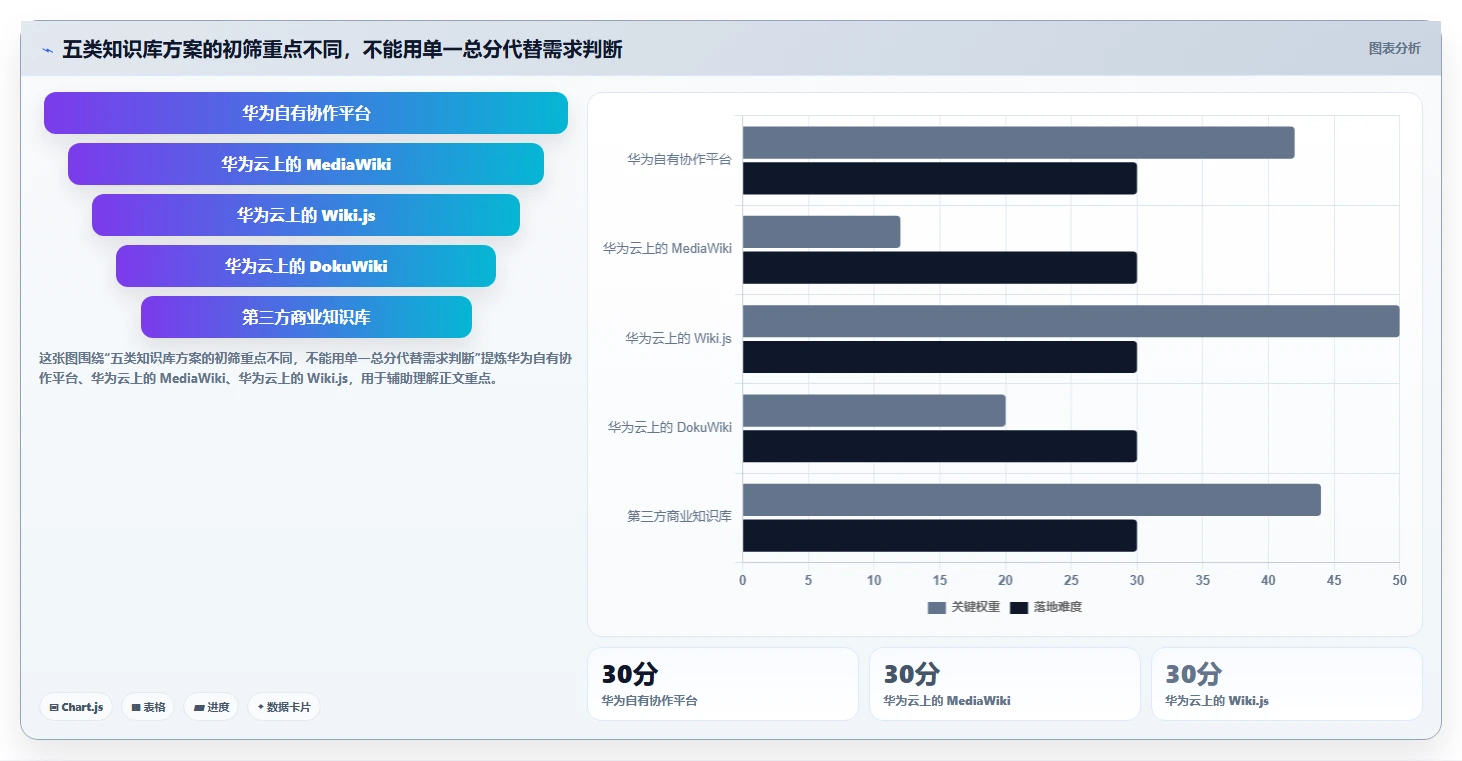Click the 关键权重 bar for 华为云上的 MediaWiki

(x=821, y=232)
